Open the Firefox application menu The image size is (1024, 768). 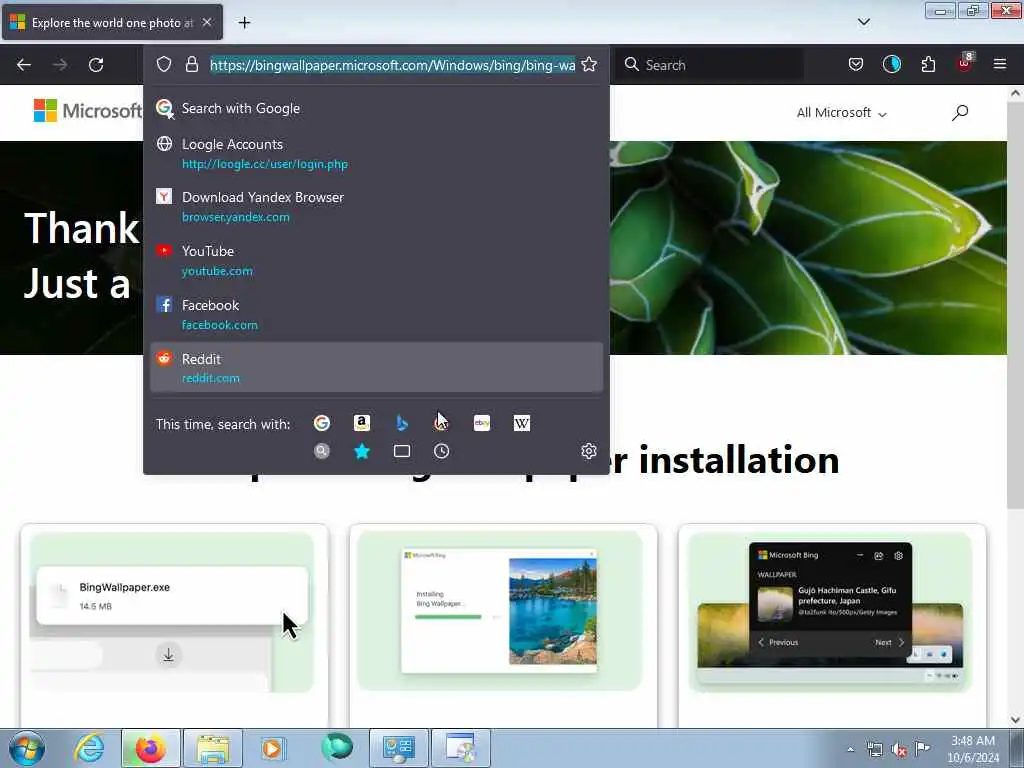1000,64
